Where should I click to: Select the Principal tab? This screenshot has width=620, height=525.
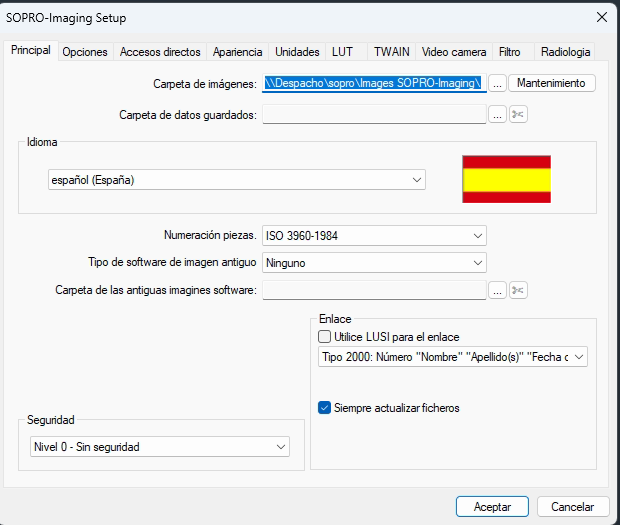[31, 50]
